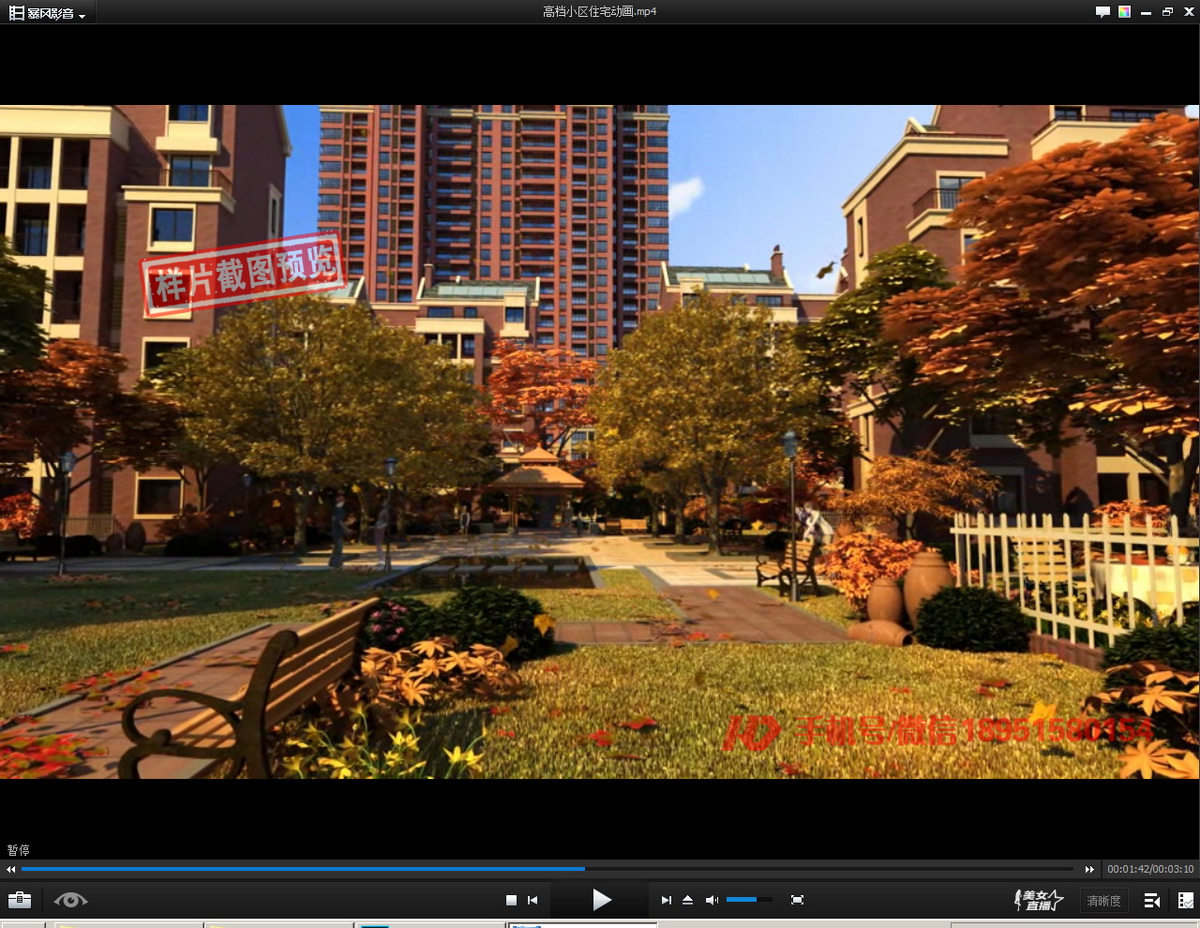
Task: Click the eject open-file icon
Action: point(688,900)
